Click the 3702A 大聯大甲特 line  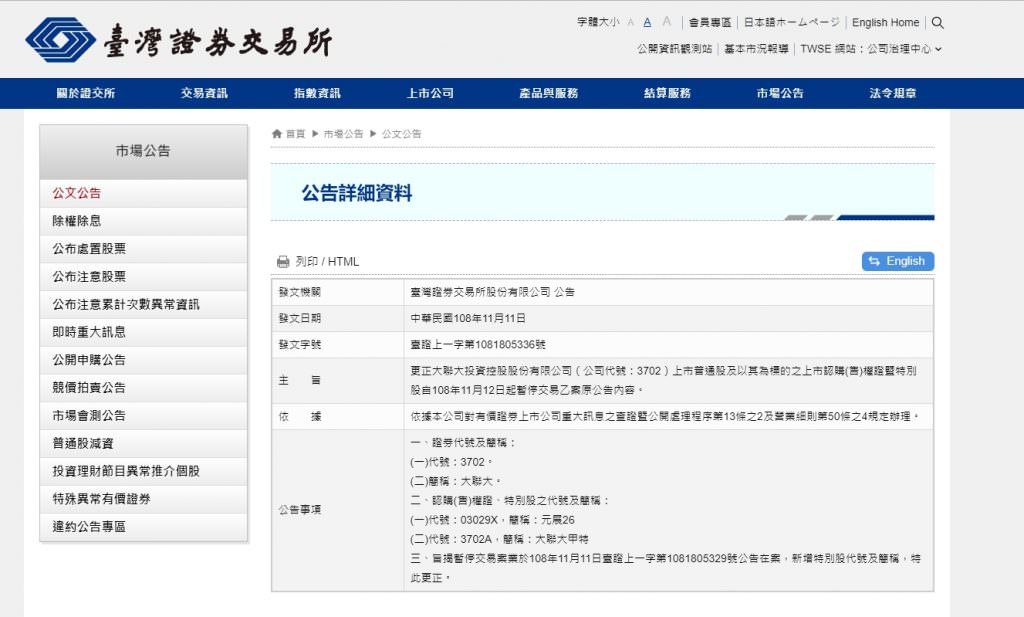pos(500,539)
